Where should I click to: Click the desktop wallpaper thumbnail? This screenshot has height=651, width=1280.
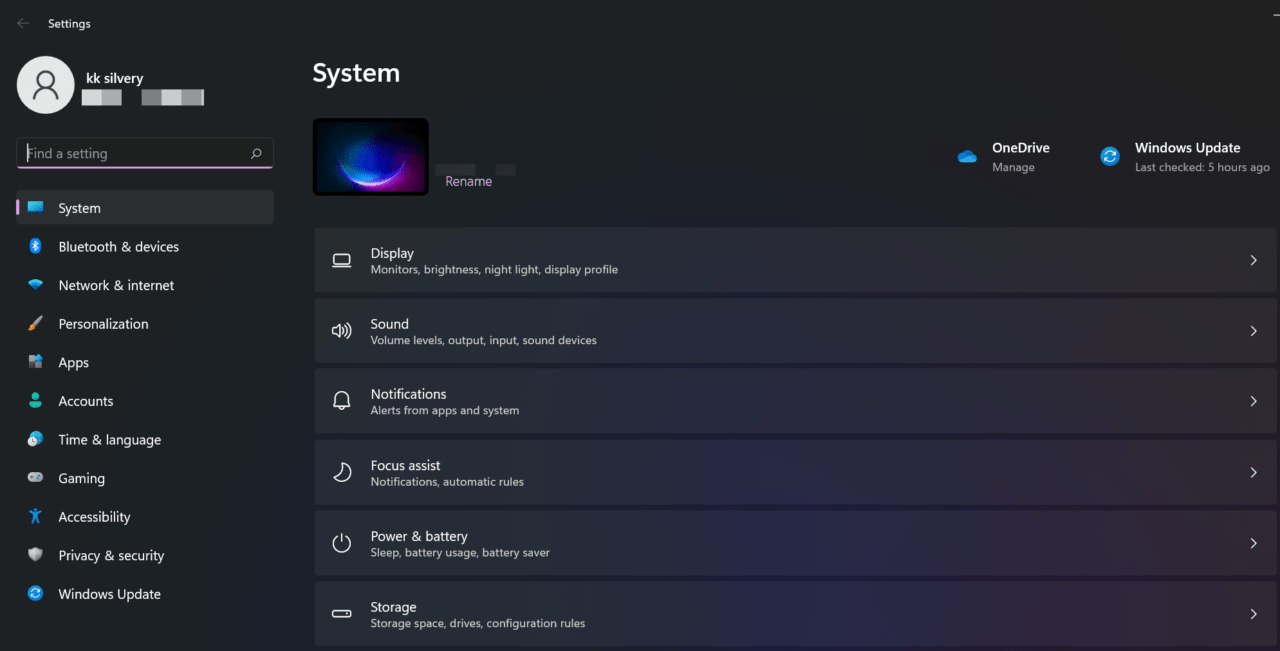click(371, 157)
